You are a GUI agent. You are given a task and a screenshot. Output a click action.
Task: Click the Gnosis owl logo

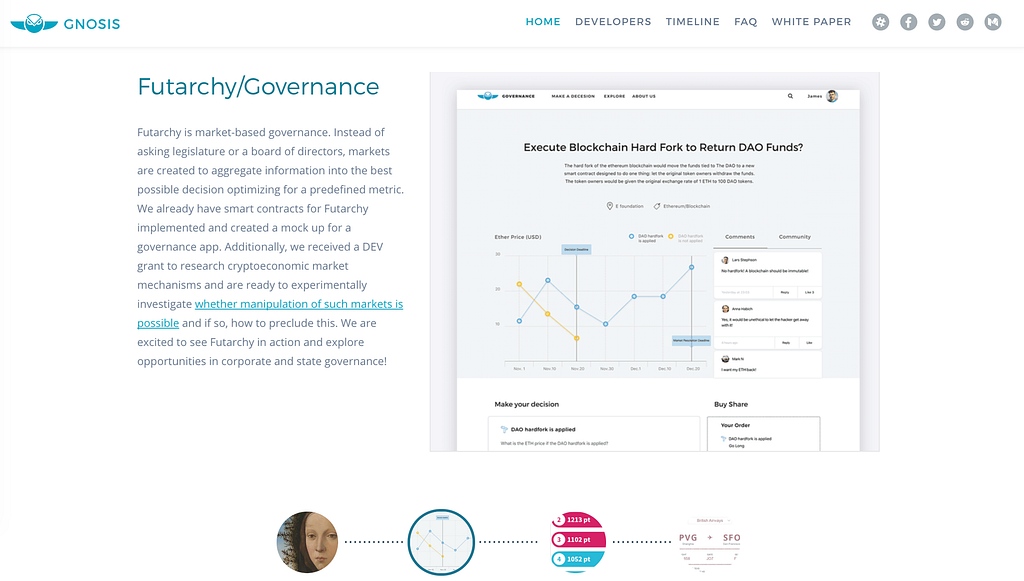click(x=34, y=24)
